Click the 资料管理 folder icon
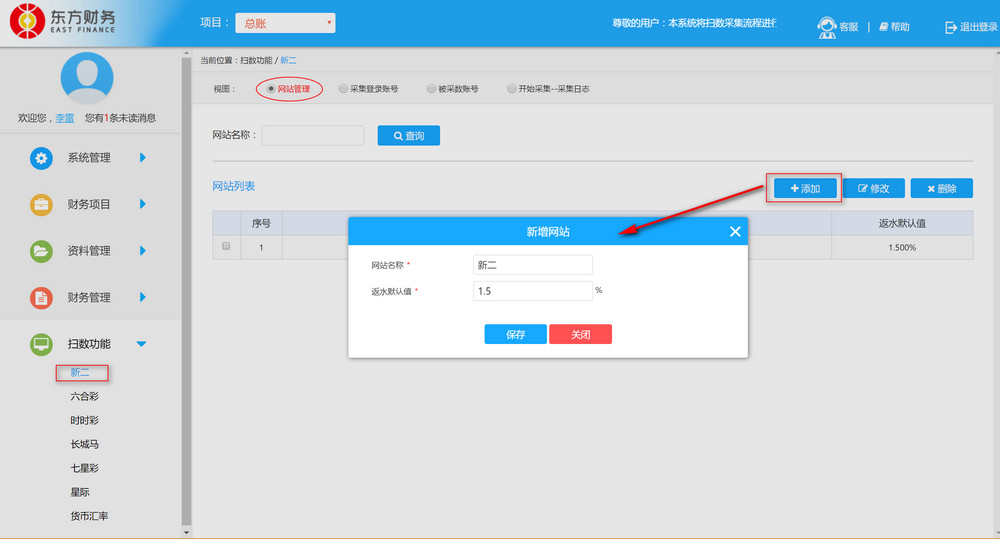Image resolution: width=1000 pixels, height=539 pixels. click(41, 251)
